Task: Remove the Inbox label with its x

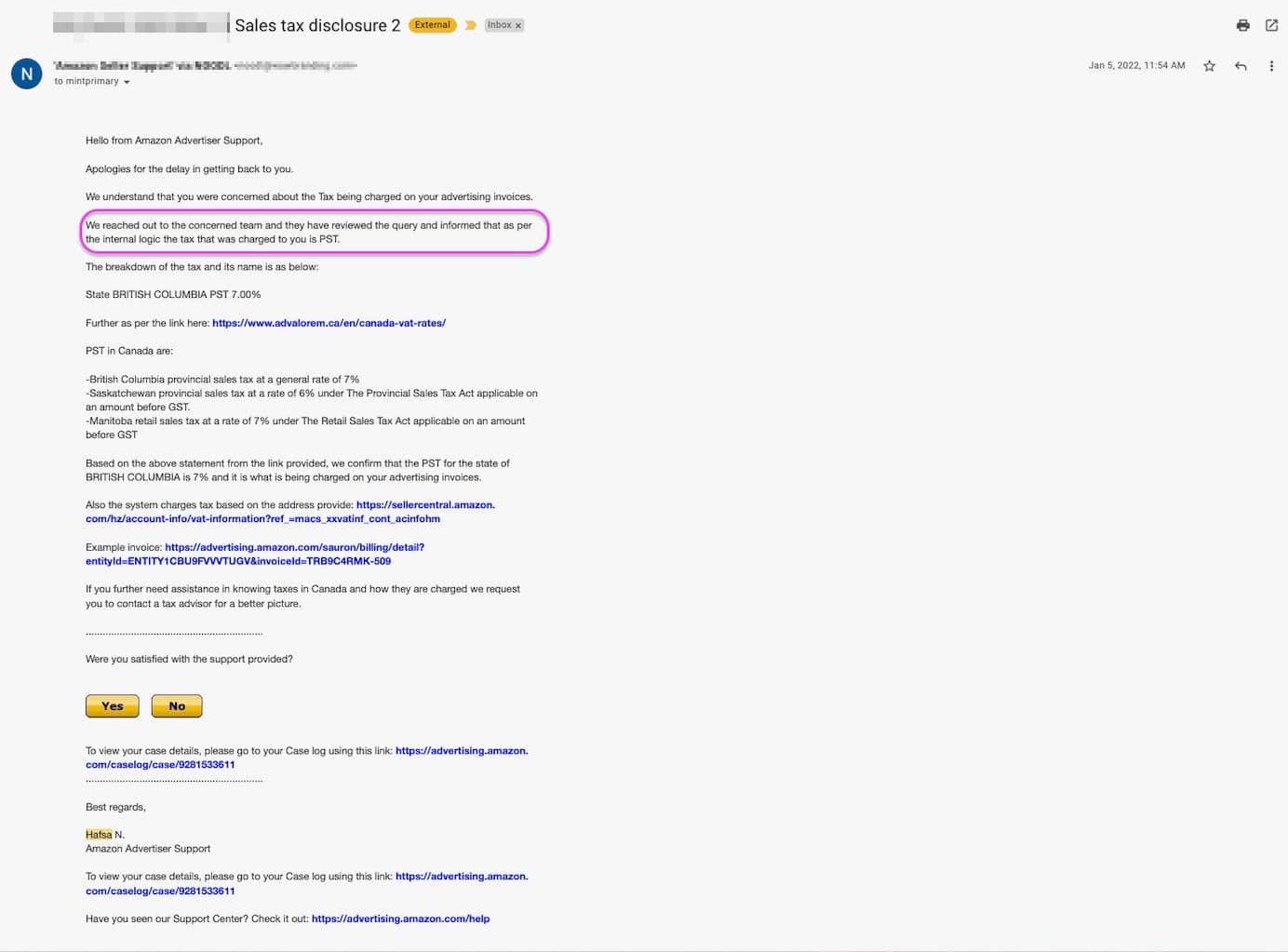Action: coord(518,26)
